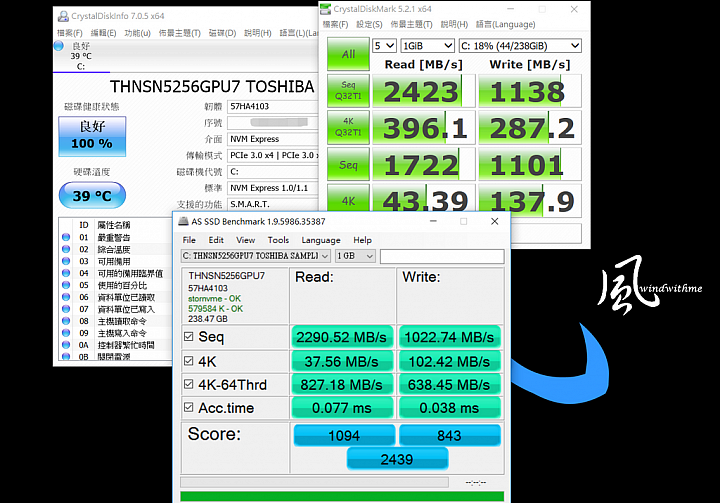Image resolution: width=720 pixels, height=503 pixels.
Task: Click the 4K test button in CrystalDiskMark
Action: [348, 198]
